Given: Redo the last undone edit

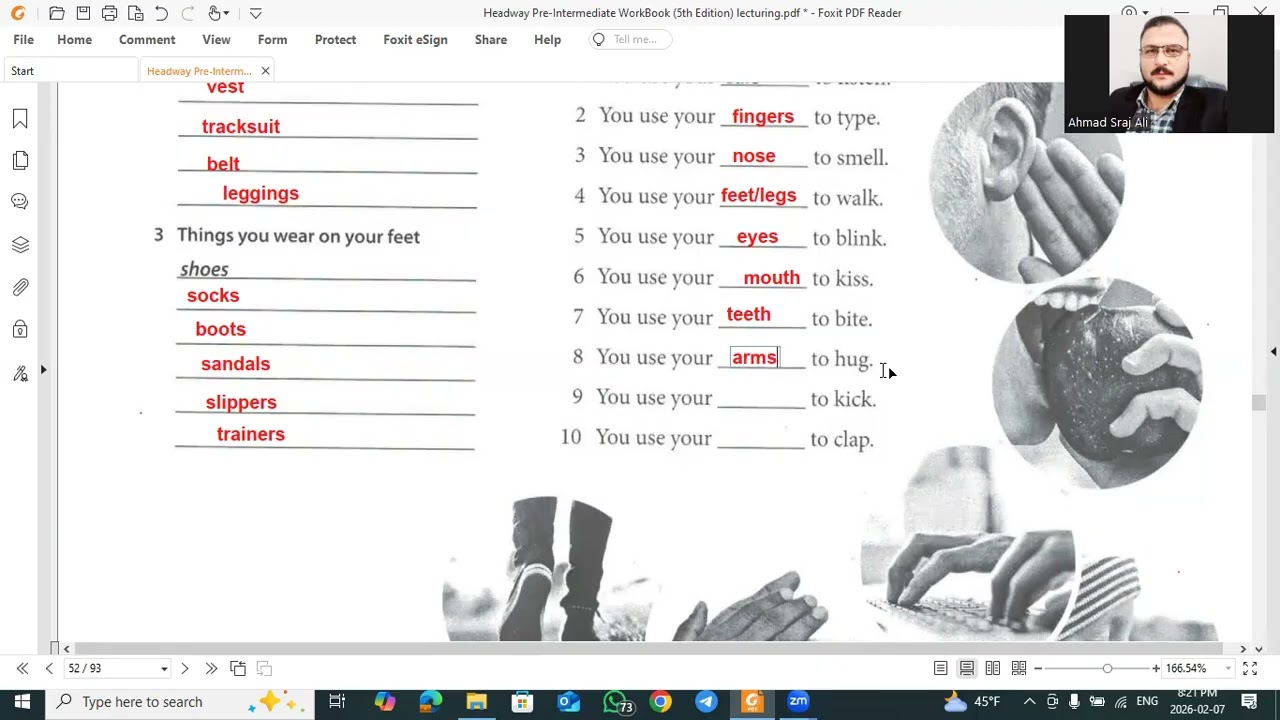Looking at the screenshot, I should pyautogui.click(x=187, y=13).
